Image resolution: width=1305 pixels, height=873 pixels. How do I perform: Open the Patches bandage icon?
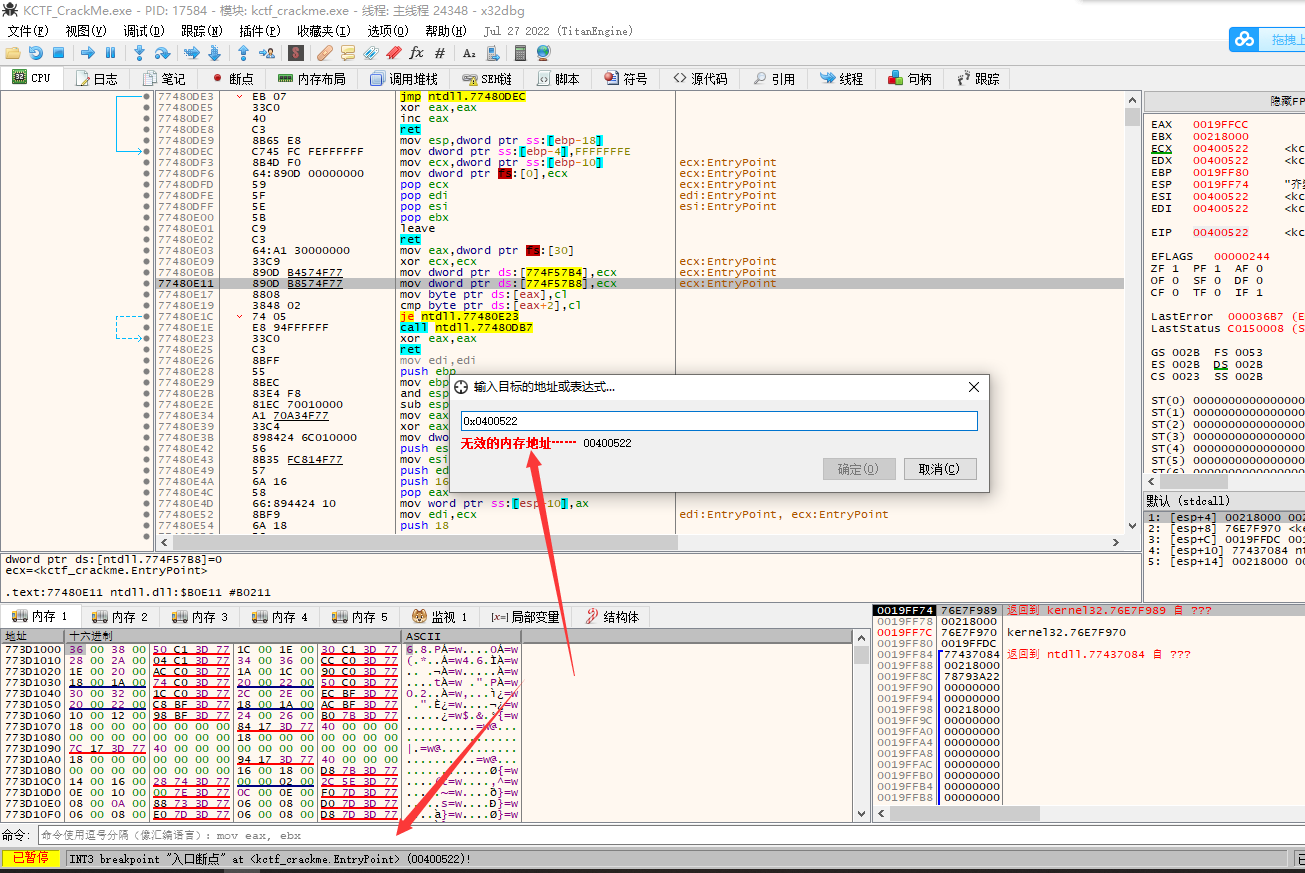[x=325, y=52]
